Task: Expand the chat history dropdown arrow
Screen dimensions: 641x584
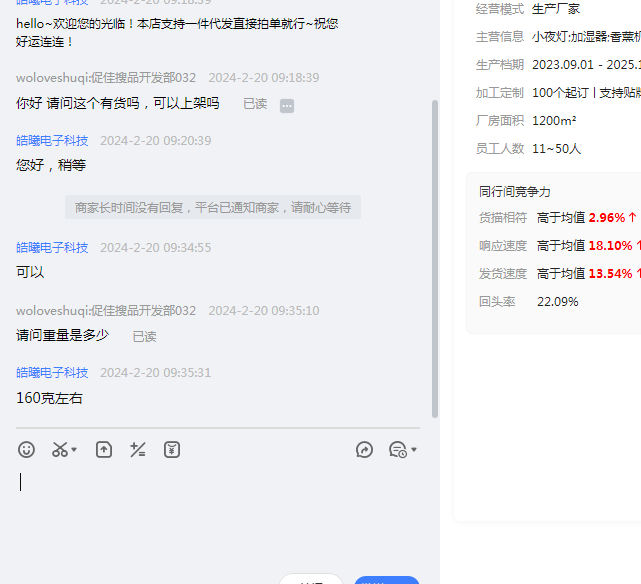Action: [414, 450]
